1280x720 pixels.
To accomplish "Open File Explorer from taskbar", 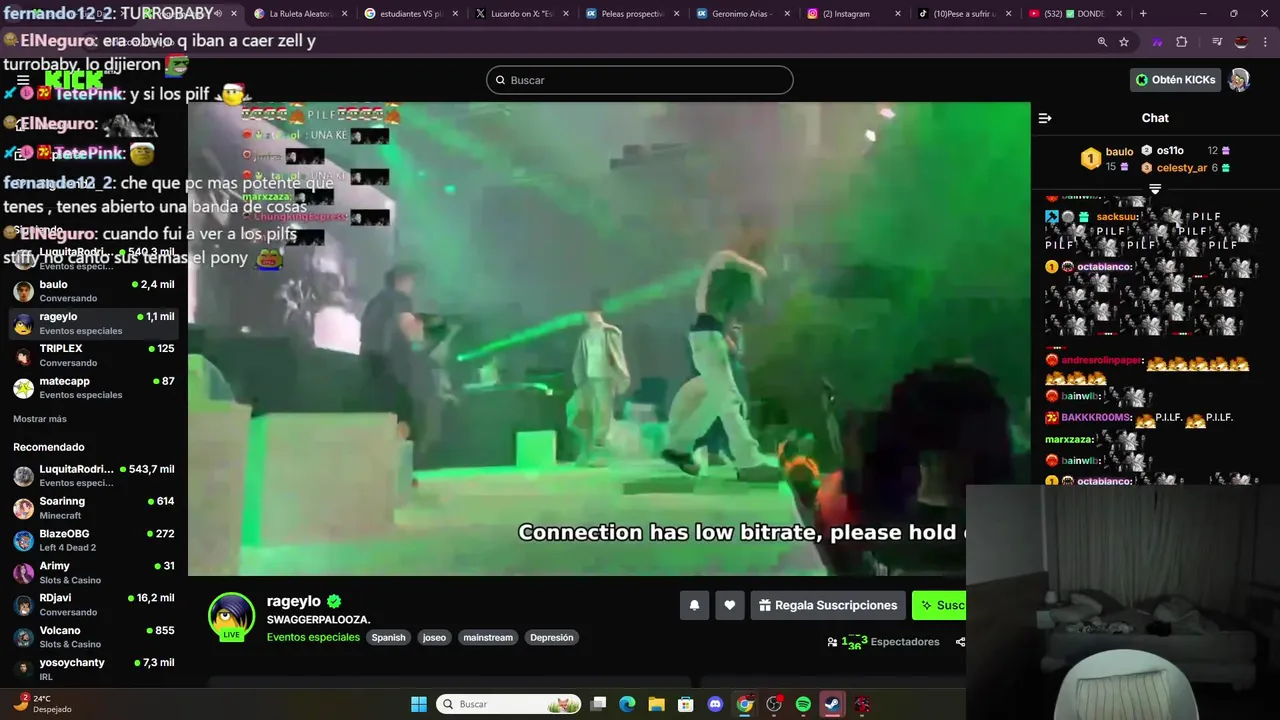I will point(657,704).
